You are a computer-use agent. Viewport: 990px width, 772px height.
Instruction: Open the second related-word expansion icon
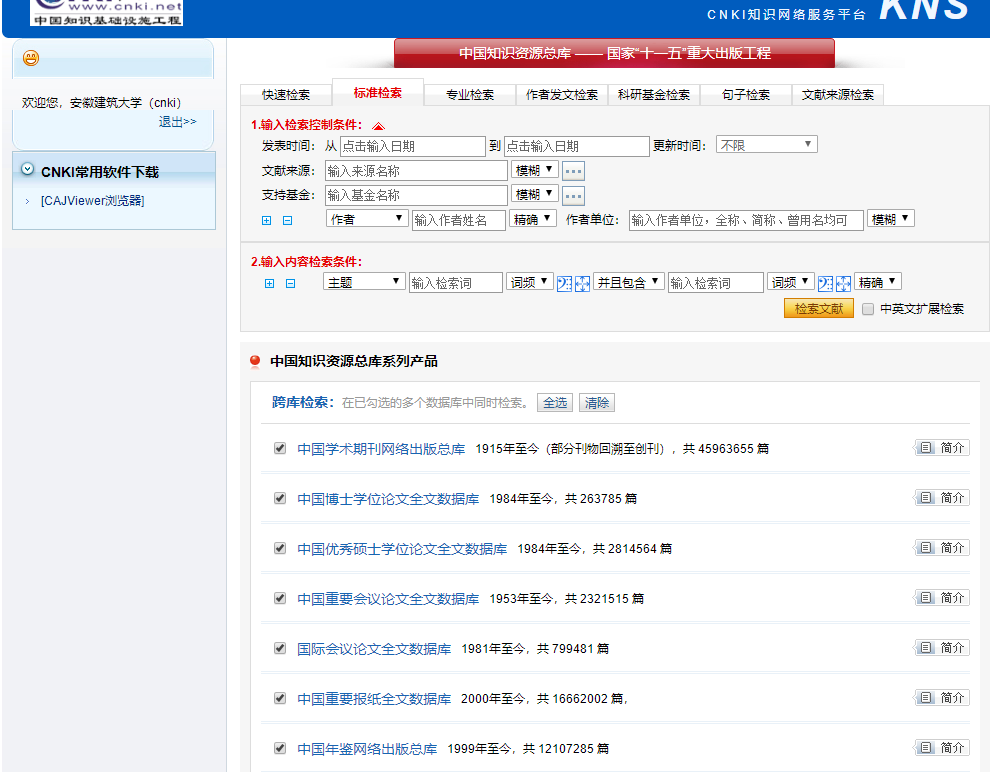[x=843, y=283]
